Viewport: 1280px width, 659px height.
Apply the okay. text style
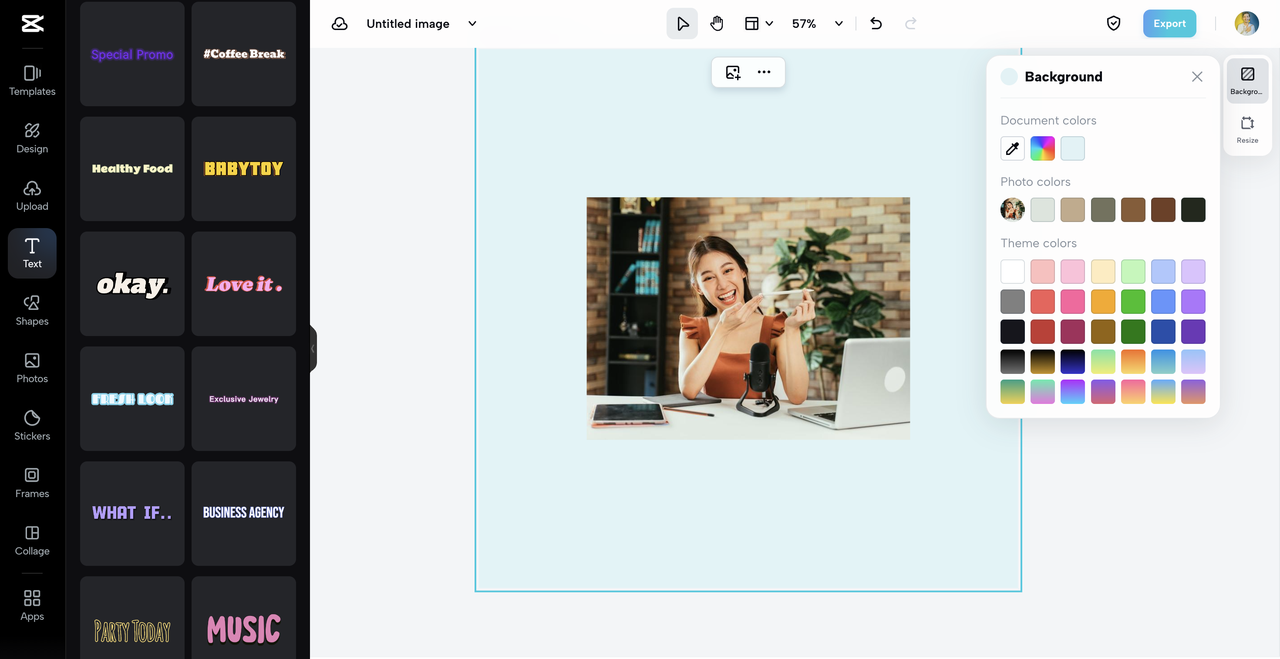click(132, 284)
